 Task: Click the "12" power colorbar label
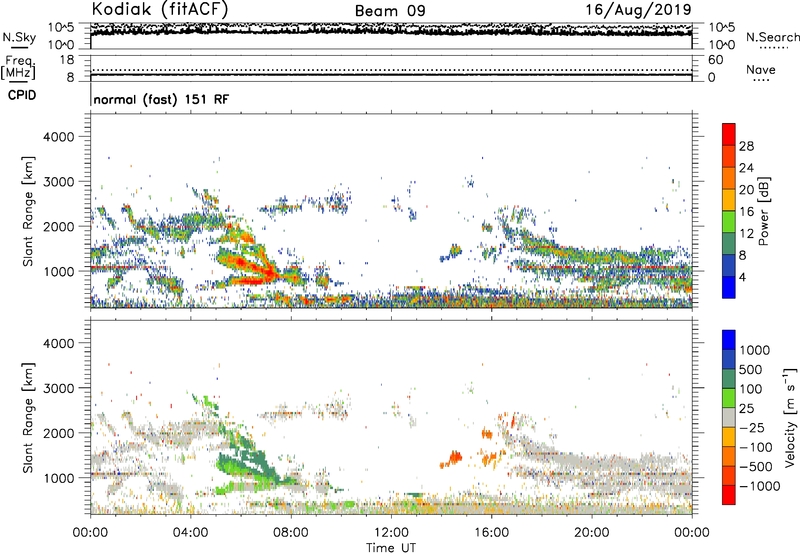[x=746, y=234]
